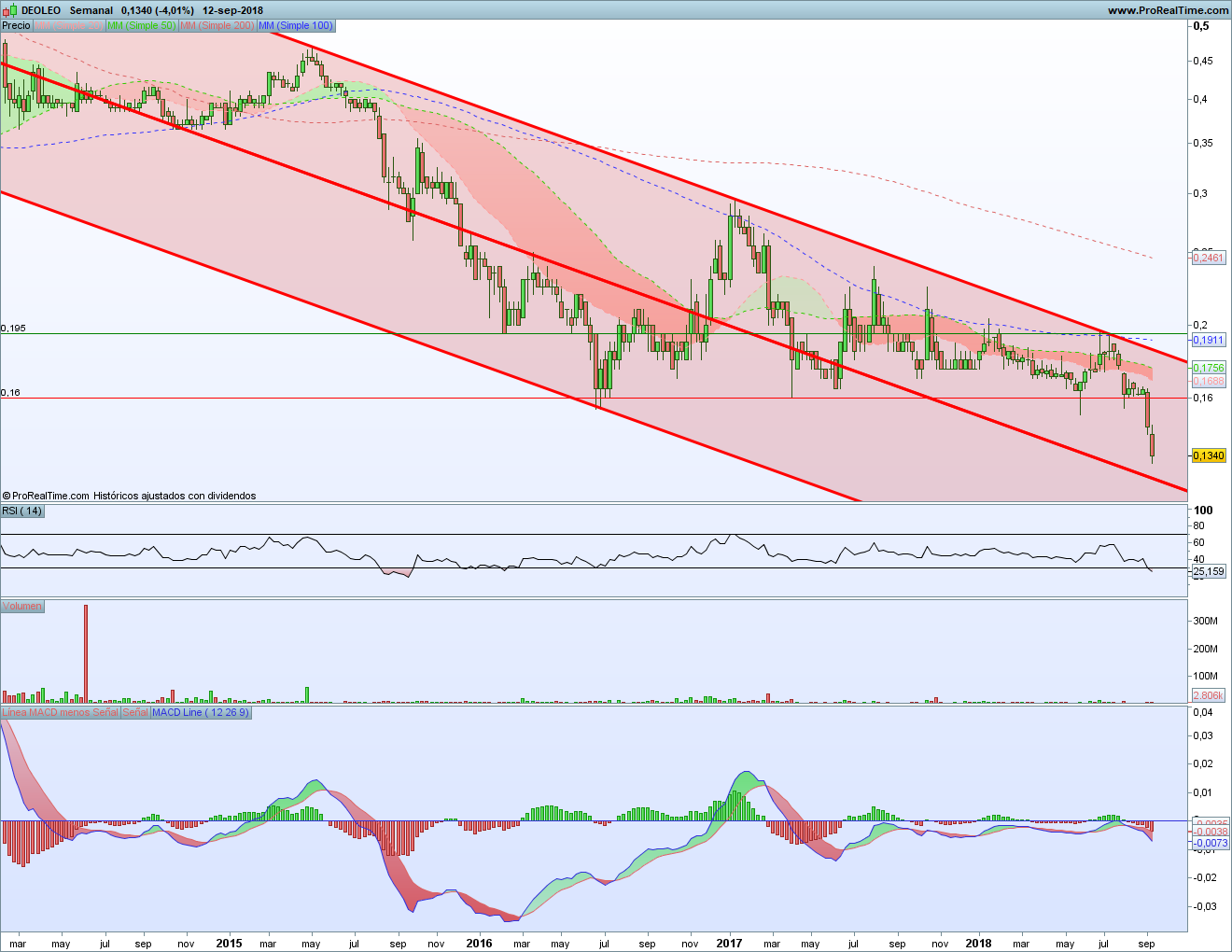The image size is (1232, 952).
Task: Click the 25,159 RSI value tag
Action: 1209,571
